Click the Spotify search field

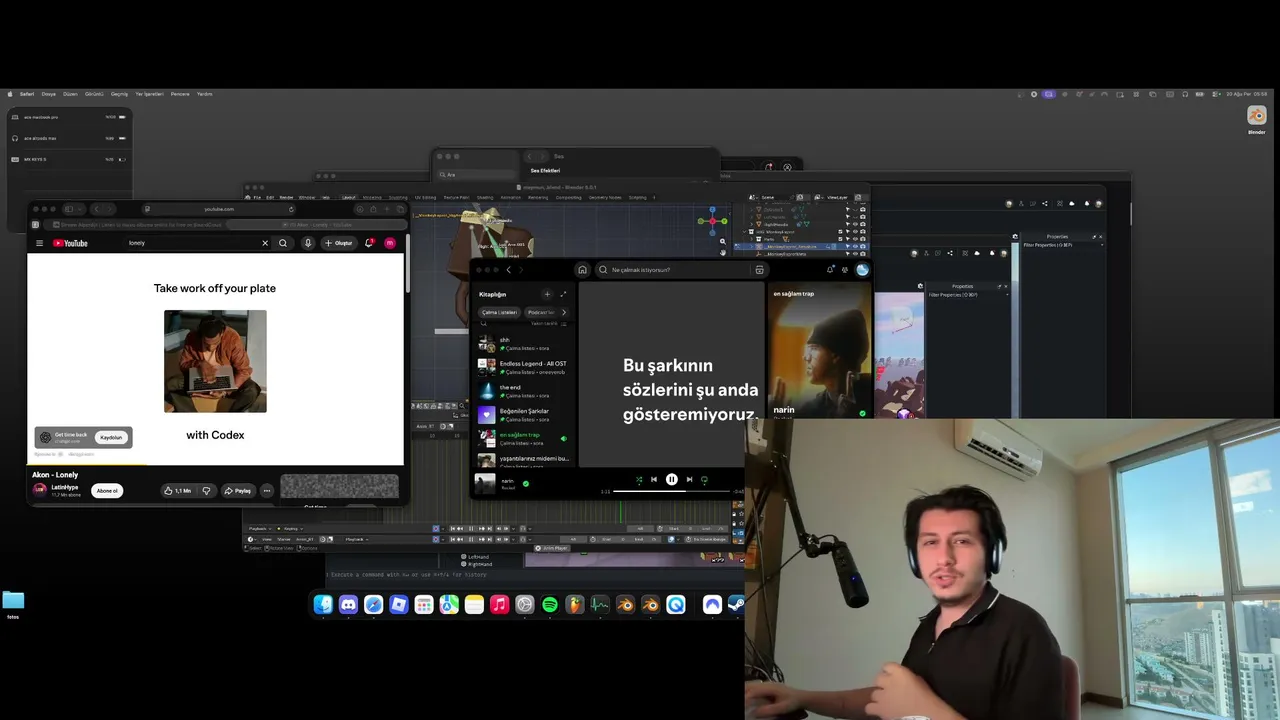[x=680, y=270]
